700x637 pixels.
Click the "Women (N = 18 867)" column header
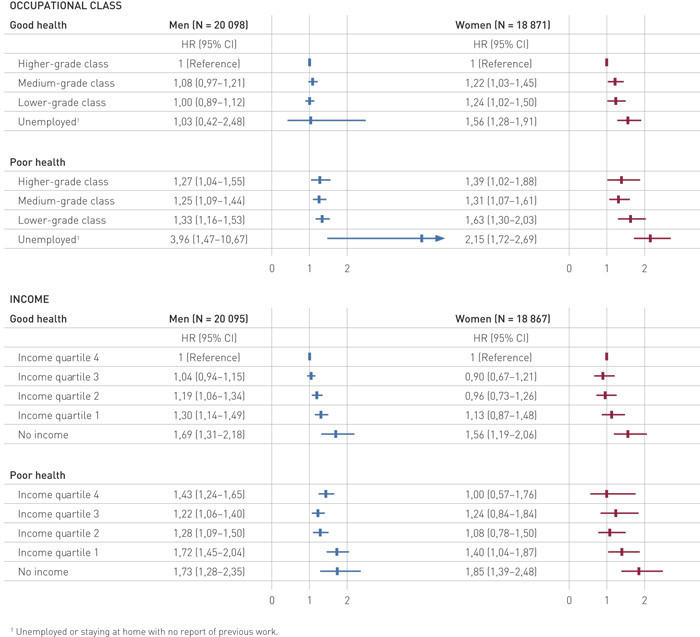point(510,318)
